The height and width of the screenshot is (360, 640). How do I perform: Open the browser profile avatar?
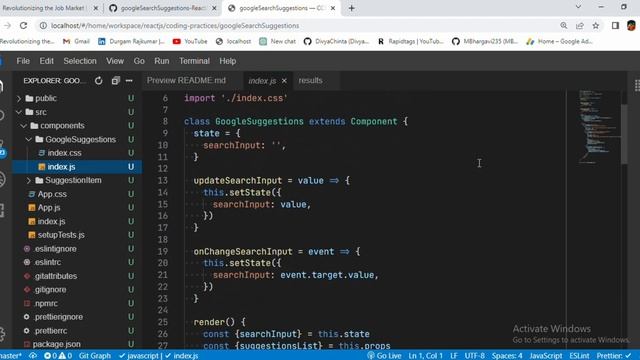pyautogui.click(x=631, y=25)
